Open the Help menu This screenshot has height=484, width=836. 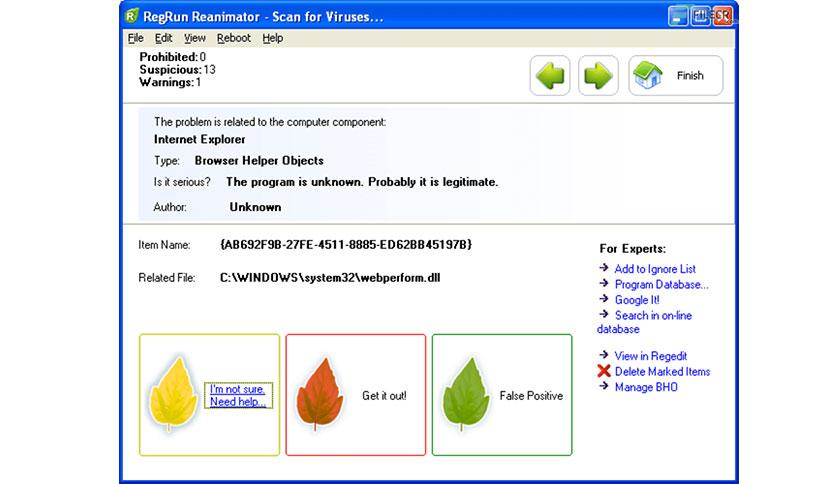point(272,38)
